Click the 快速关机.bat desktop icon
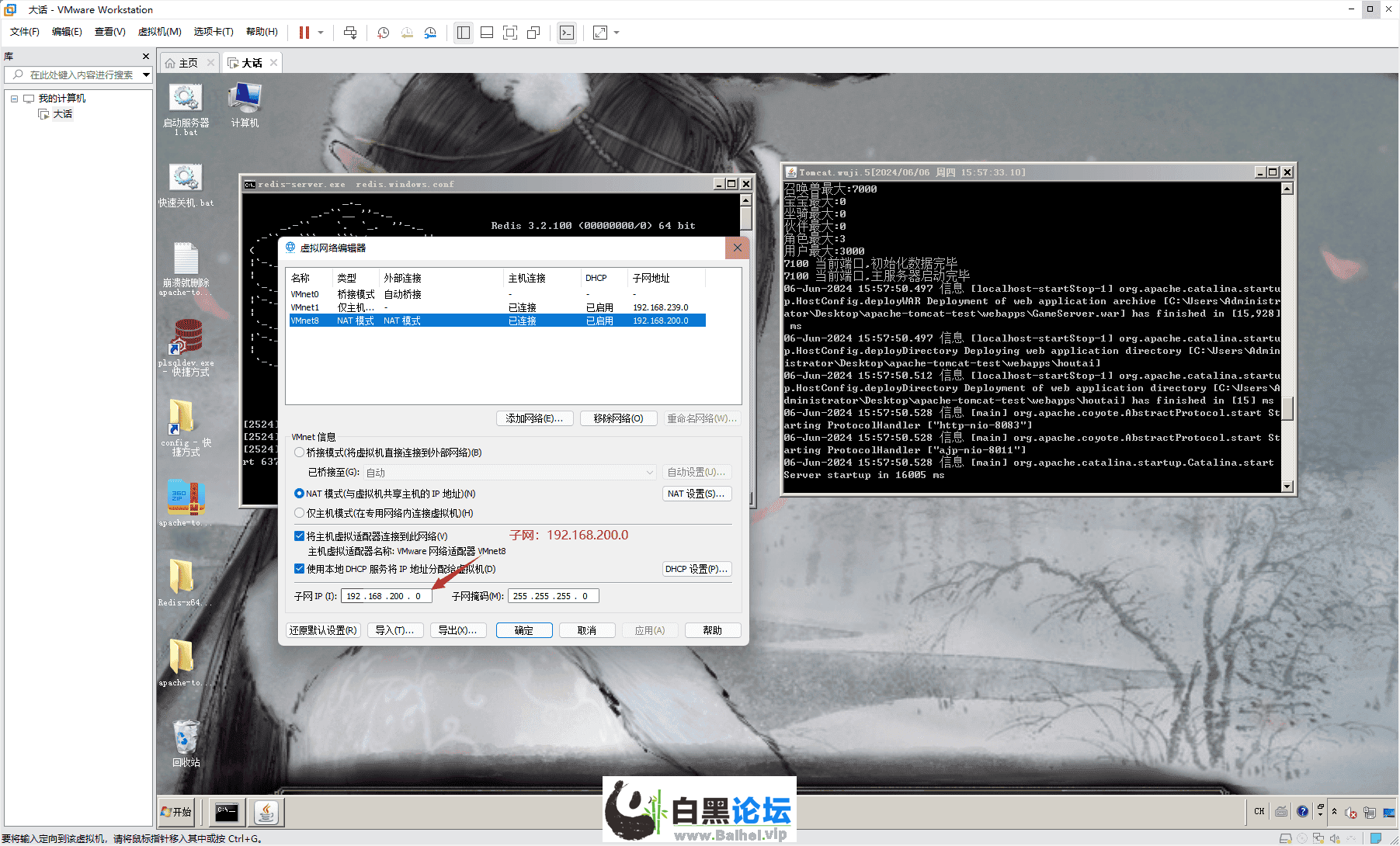This screenshot has height=846, width=1400. click(186, 185)
